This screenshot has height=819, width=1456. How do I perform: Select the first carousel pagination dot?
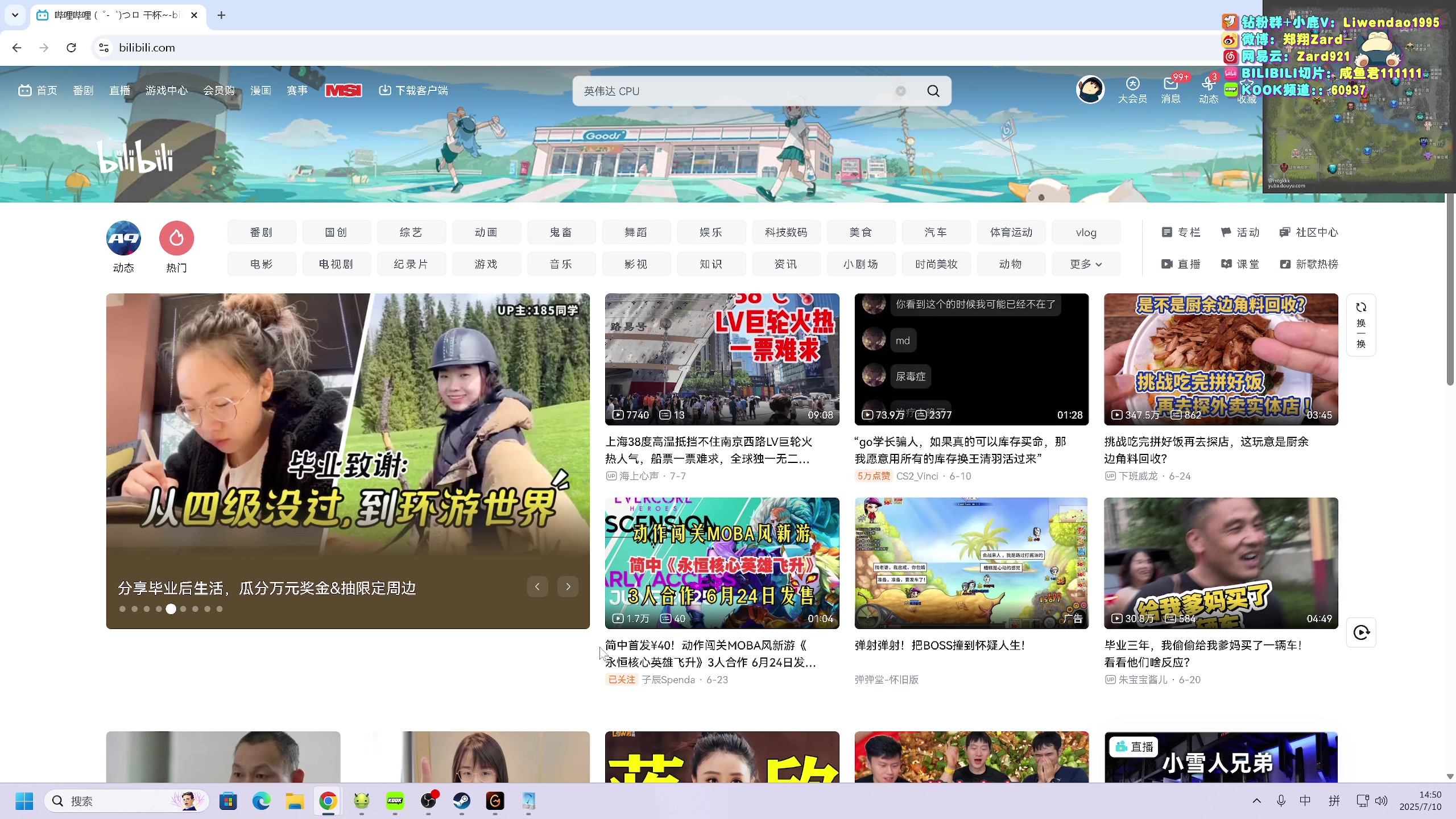point(122,609)
